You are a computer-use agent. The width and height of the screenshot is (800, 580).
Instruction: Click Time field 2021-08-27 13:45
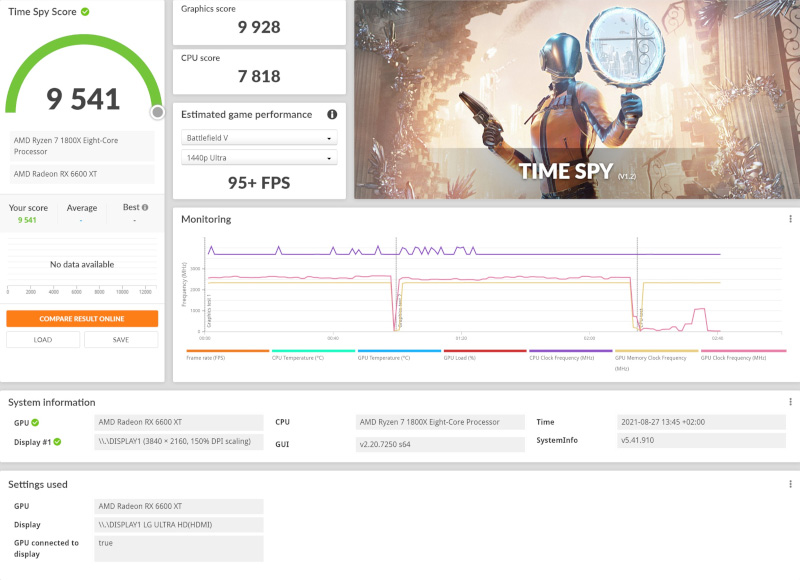pos(701,422)
